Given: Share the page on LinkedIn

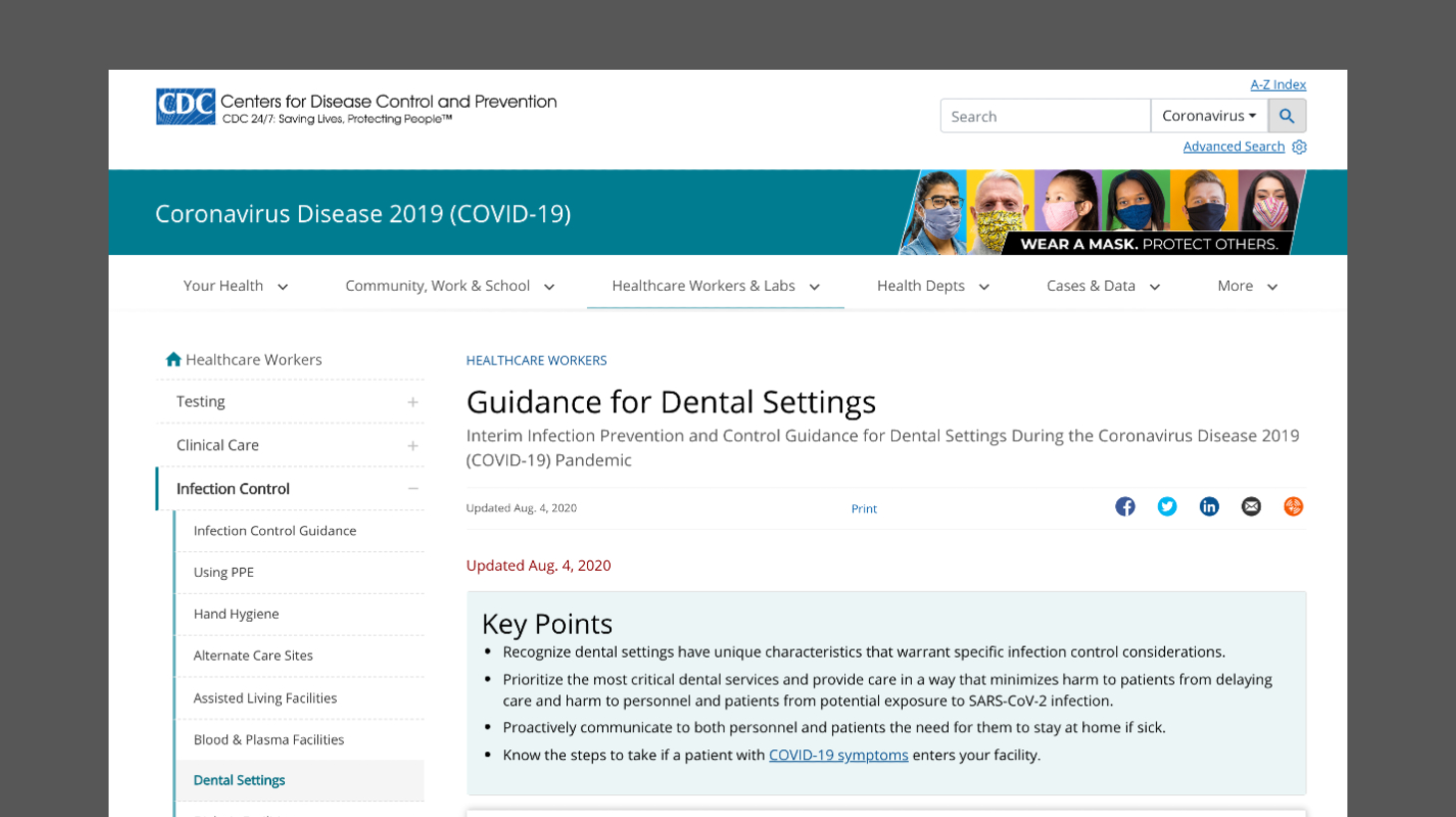Looking at the screenshot, I should 1209,506.
